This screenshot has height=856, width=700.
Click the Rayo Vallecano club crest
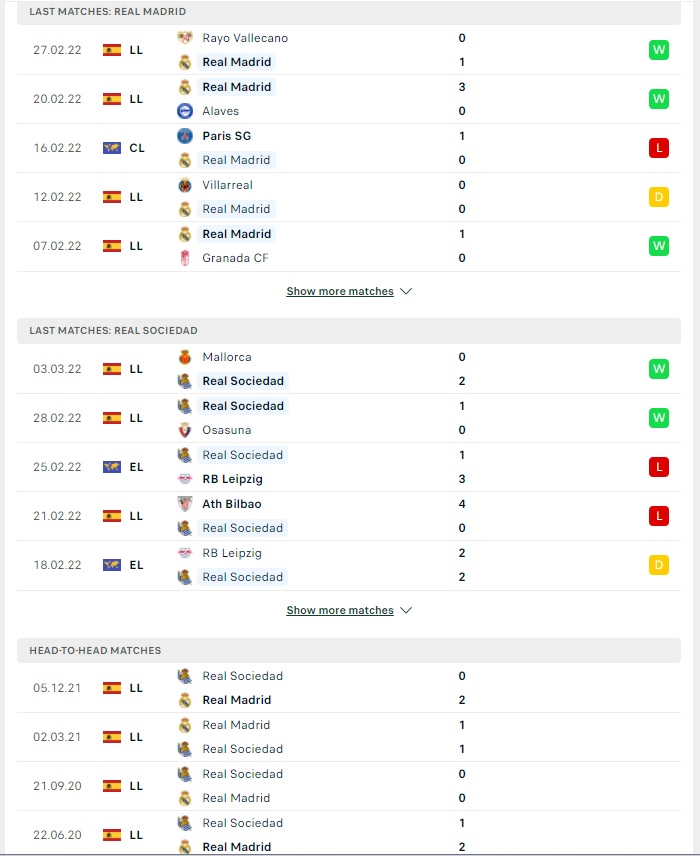point(185,38)
